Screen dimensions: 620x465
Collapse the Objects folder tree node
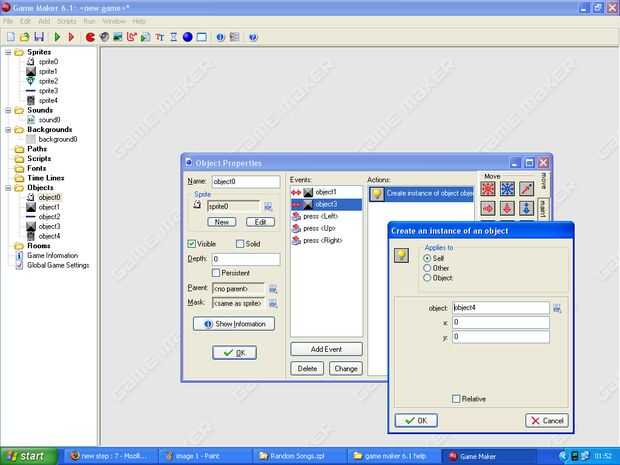[x=8, y=188]
